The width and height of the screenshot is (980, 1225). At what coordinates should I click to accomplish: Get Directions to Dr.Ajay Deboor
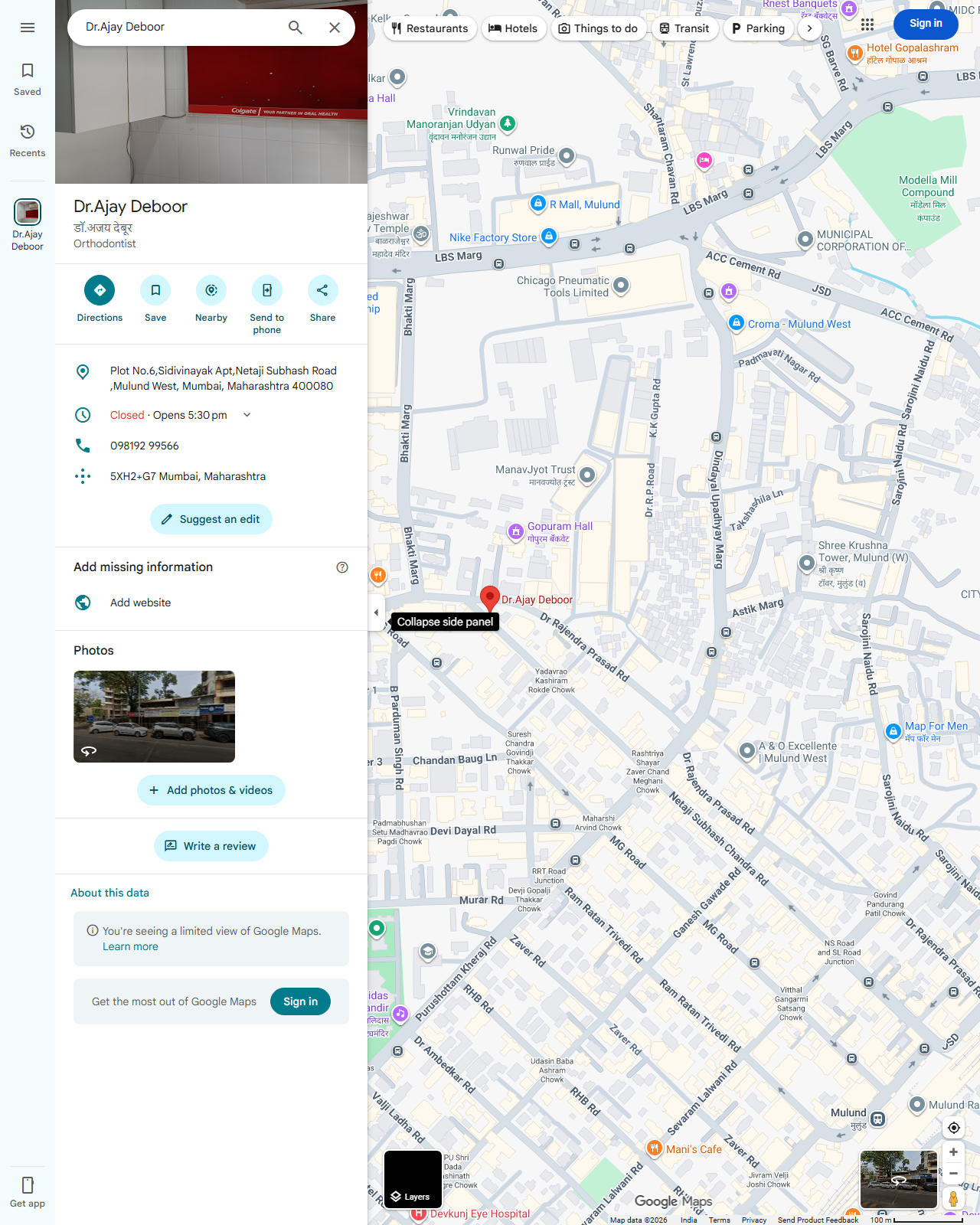tap(100, 299)
